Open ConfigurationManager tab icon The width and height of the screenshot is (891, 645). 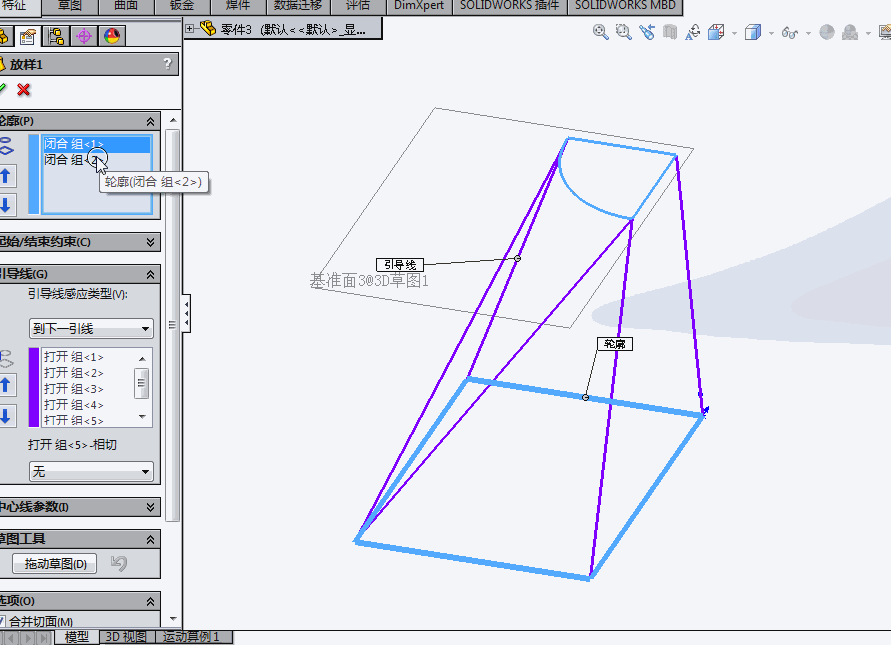click(56, 37)
